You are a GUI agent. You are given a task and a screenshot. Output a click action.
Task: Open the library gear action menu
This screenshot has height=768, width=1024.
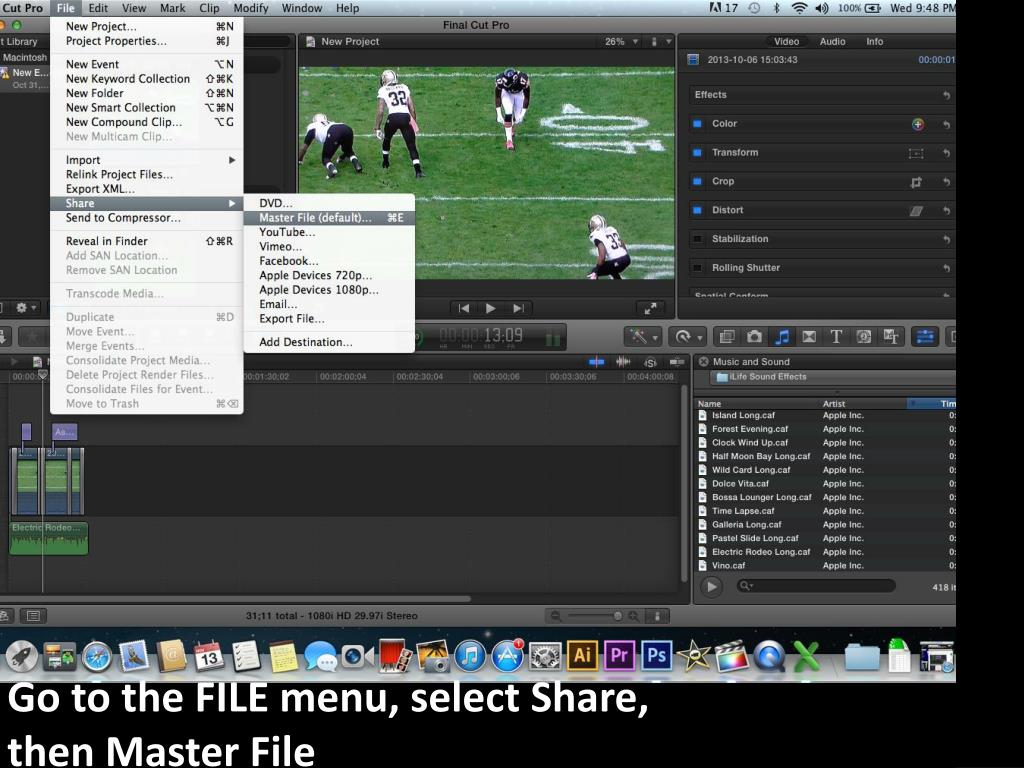[26, 308]
